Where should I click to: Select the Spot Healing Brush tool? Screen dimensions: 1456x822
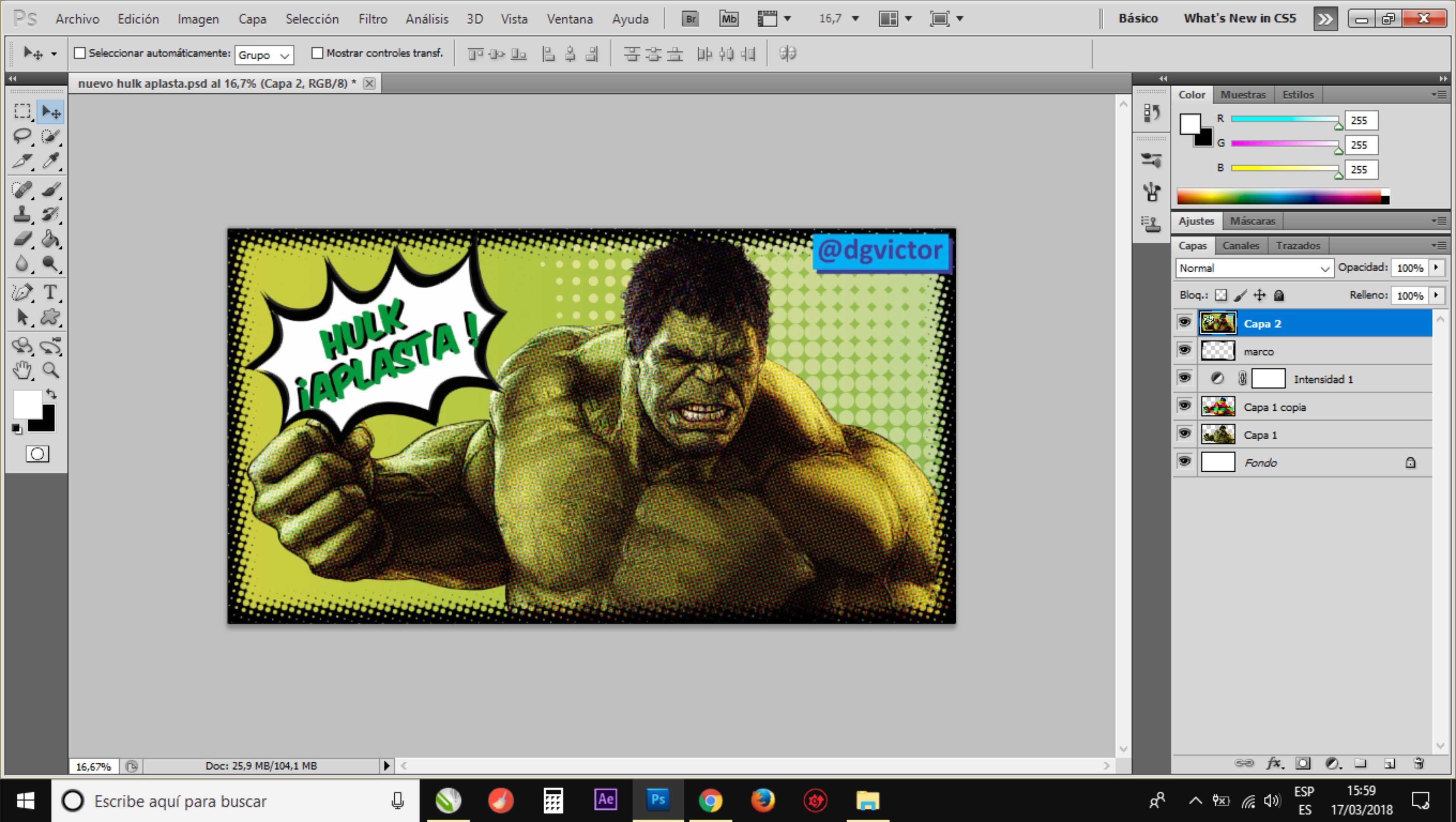click(x=23, y=189)
